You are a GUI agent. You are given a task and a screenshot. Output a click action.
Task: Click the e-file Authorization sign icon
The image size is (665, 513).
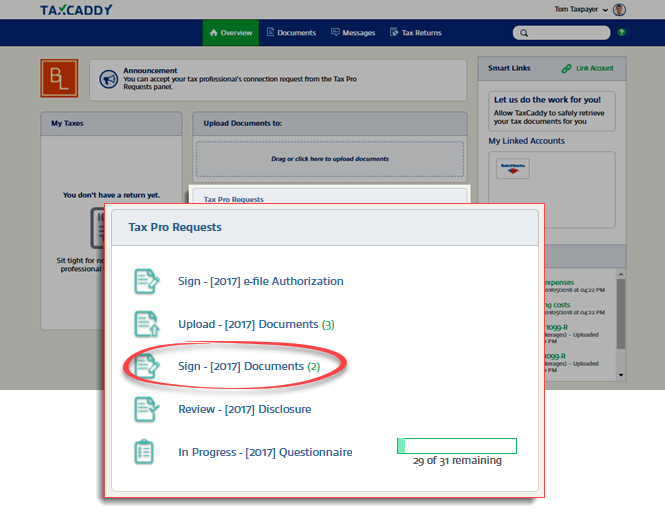point(147,281)
